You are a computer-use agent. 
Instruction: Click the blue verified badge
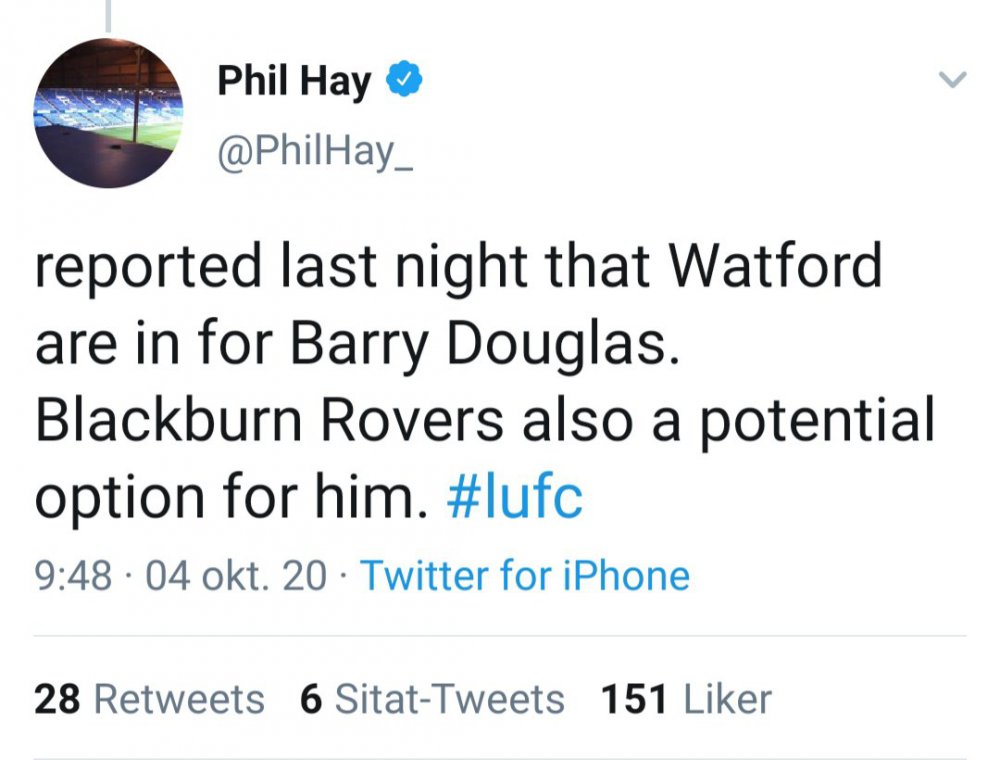point(405,80)
